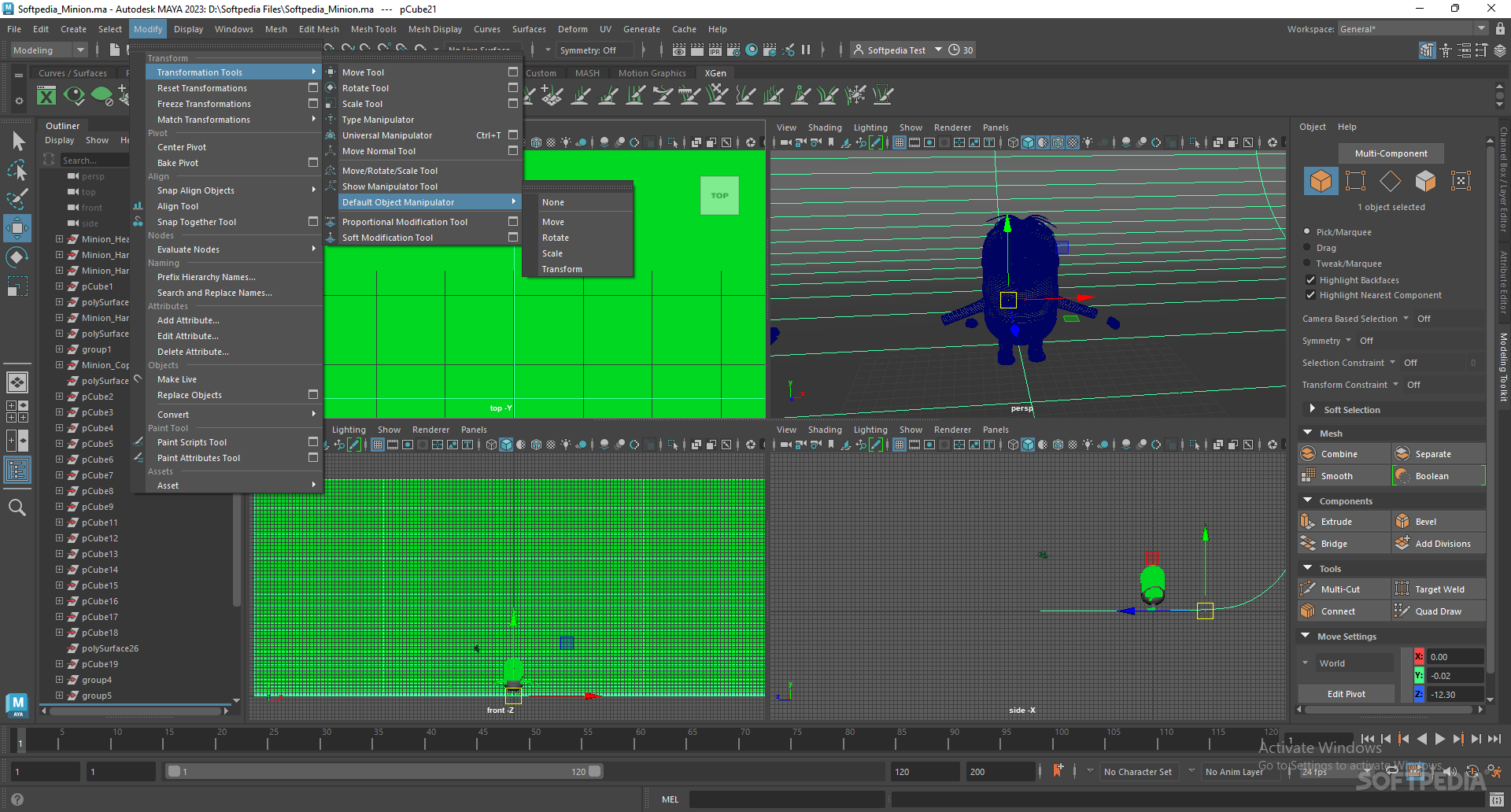
Task: Activate the Paint Selection tool
Action: pos(18,199)
